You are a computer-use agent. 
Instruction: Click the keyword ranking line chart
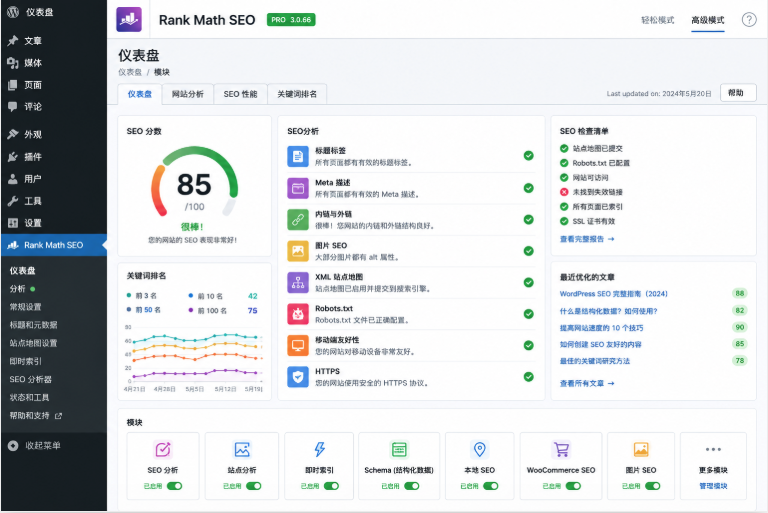[194, 358]
